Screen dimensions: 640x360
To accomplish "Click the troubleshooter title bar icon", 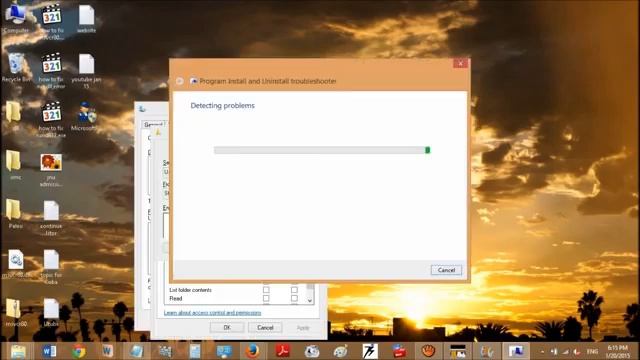I will tap(194, 81).
